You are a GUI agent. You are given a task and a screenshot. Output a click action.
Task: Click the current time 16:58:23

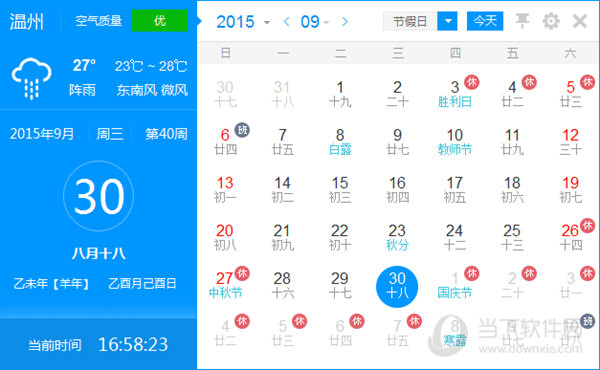(133, 344)
